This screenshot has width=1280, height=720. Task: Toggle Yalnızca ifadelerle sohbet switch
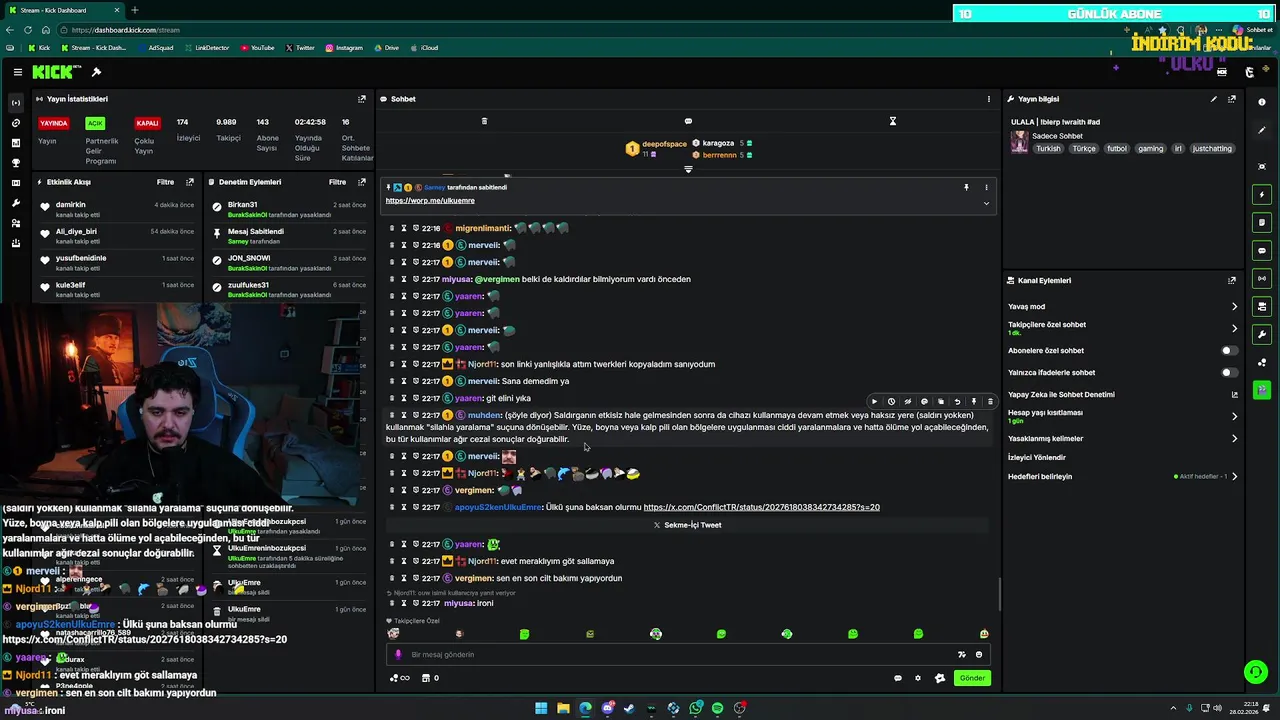pos(1229,373)
